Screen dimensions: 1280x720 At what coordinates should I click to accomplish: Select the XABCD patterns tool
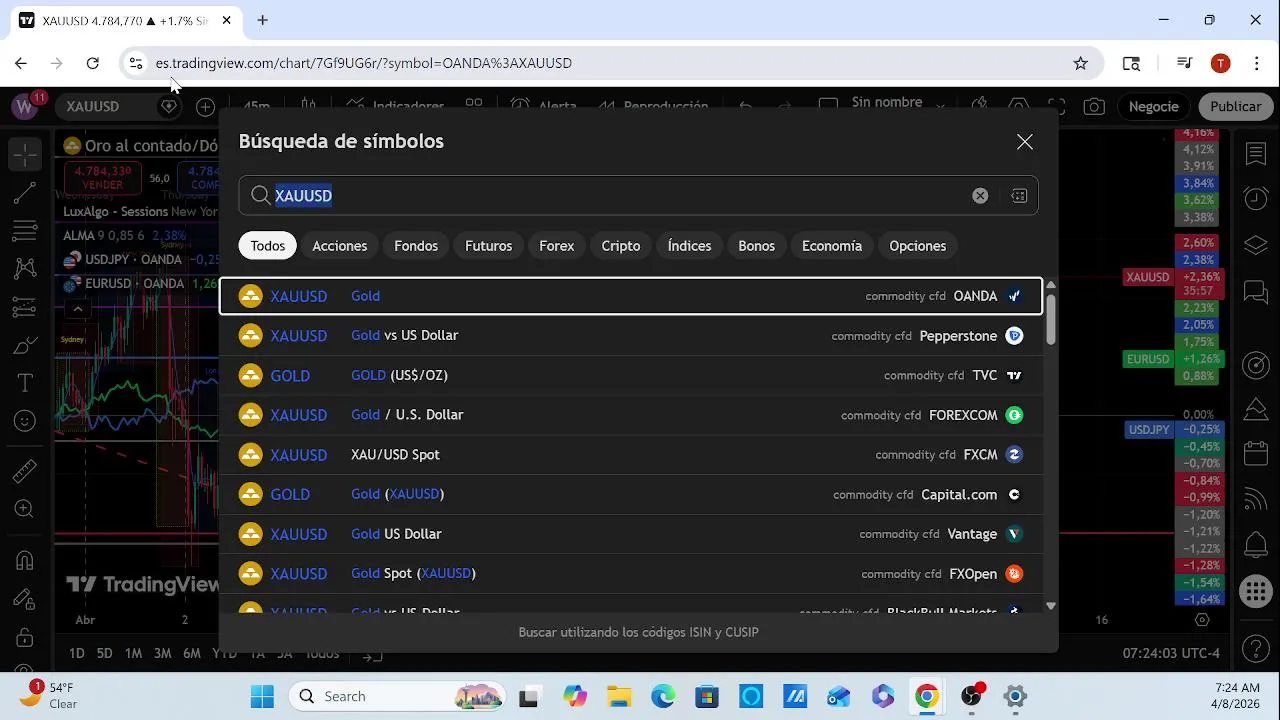coord(25,269)
